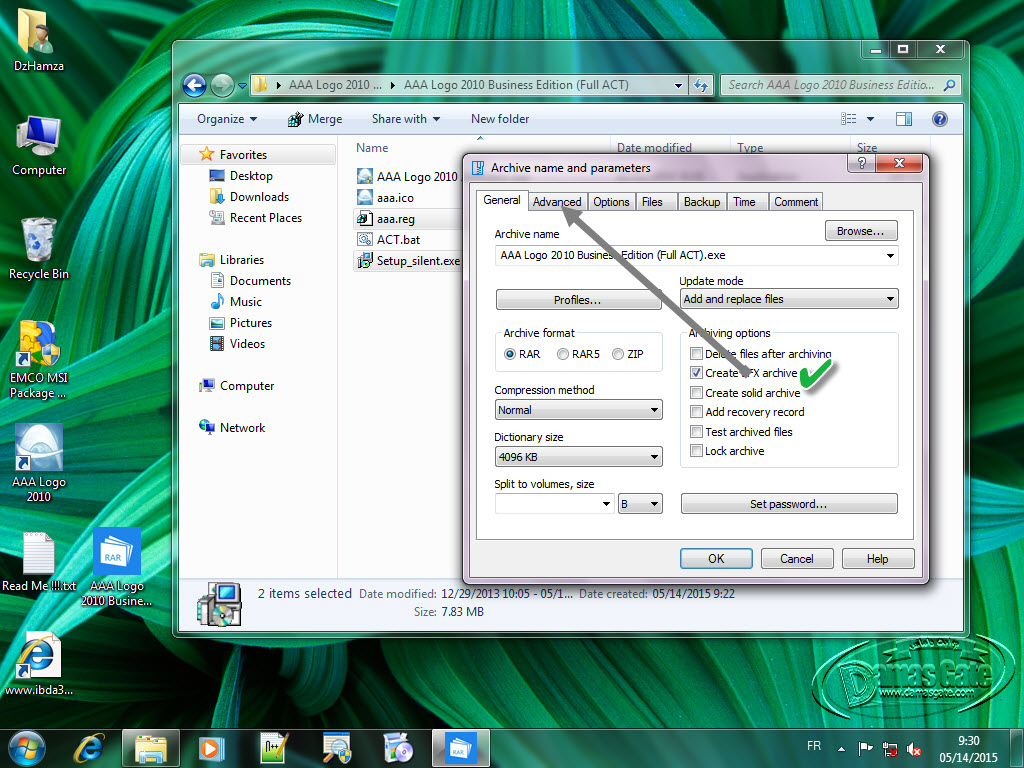The width and height of the screenshot is (1024, 768).
Task: Click the Help button in archive dialog
Action: tap(878, 559)
